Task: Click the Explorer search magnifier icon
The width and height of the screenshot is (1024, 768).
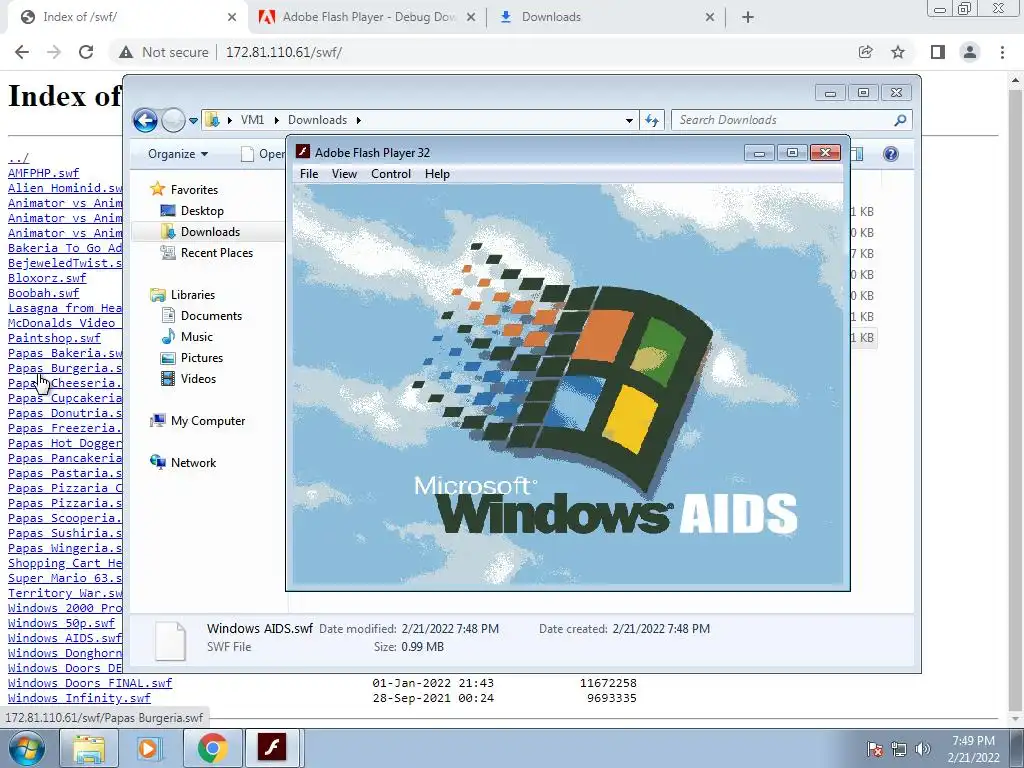Action: point(901,120)
